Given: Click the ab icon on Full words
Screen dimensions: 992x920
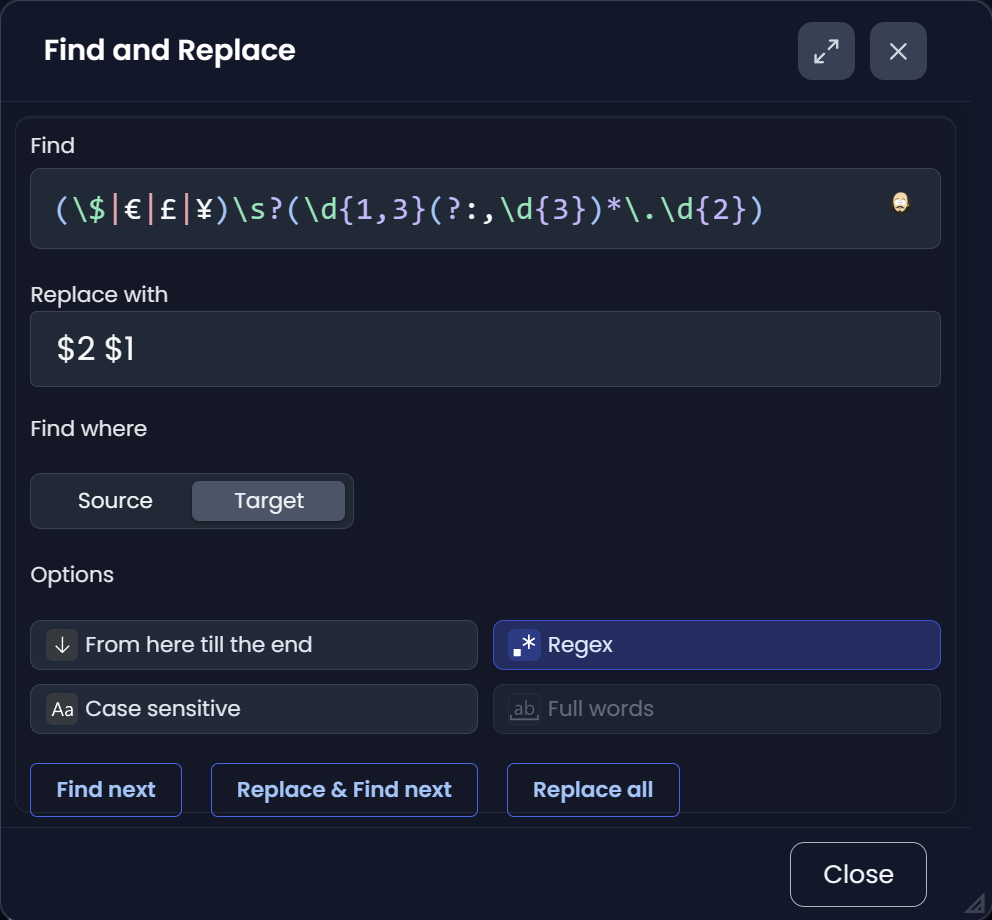Looking at the screenshot, I should [524, 709].
